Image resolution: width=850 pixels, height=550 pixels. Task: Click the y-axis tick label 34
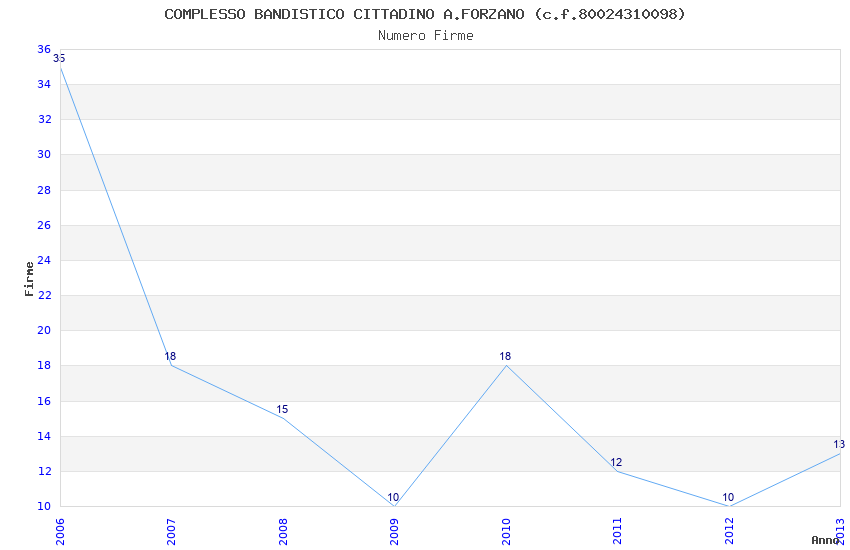point(44,84)
